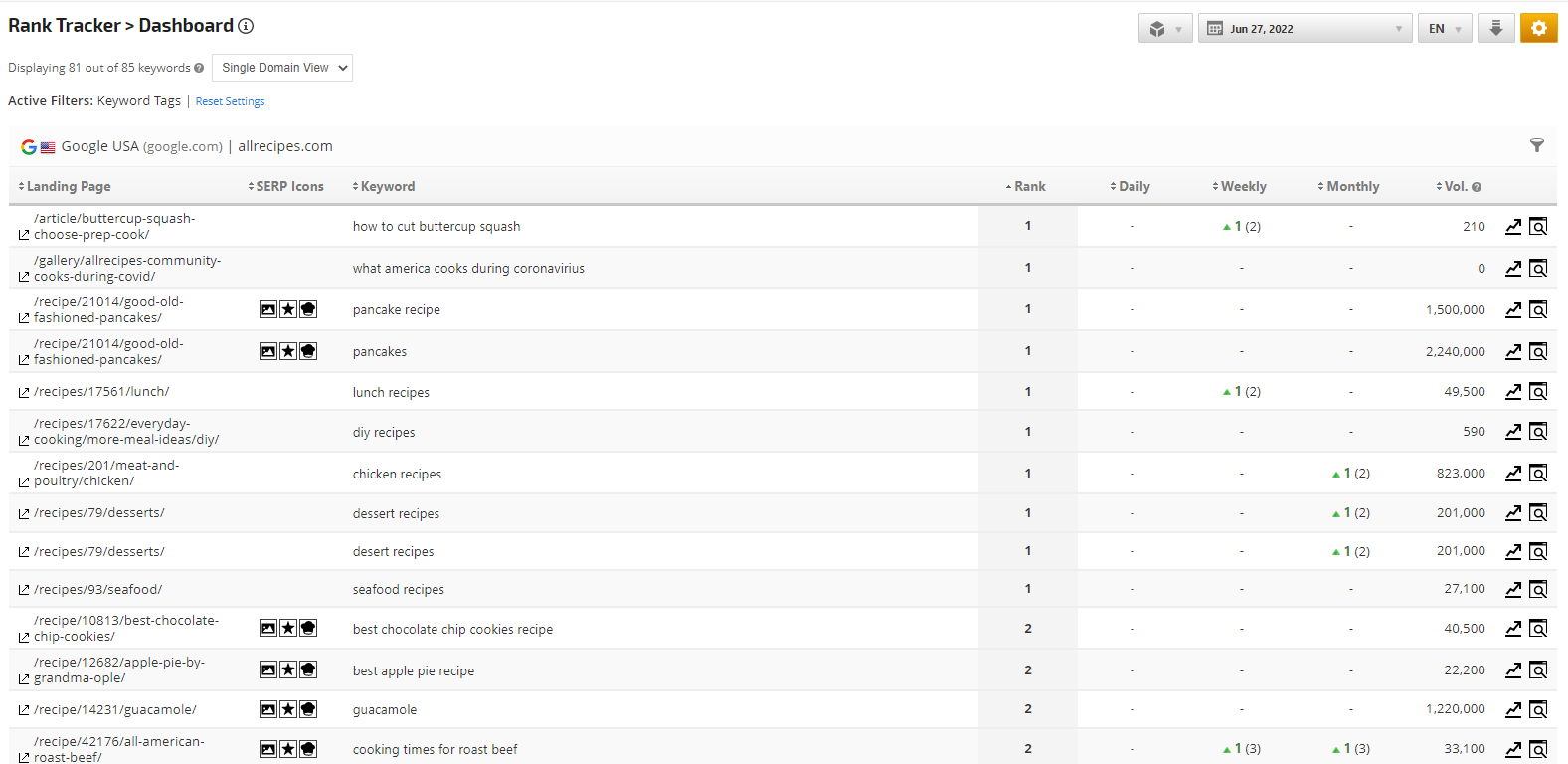Open the Rank Tracker breadcrumb link
Screen dimensions: 1568x764
(x=64, y=26)
